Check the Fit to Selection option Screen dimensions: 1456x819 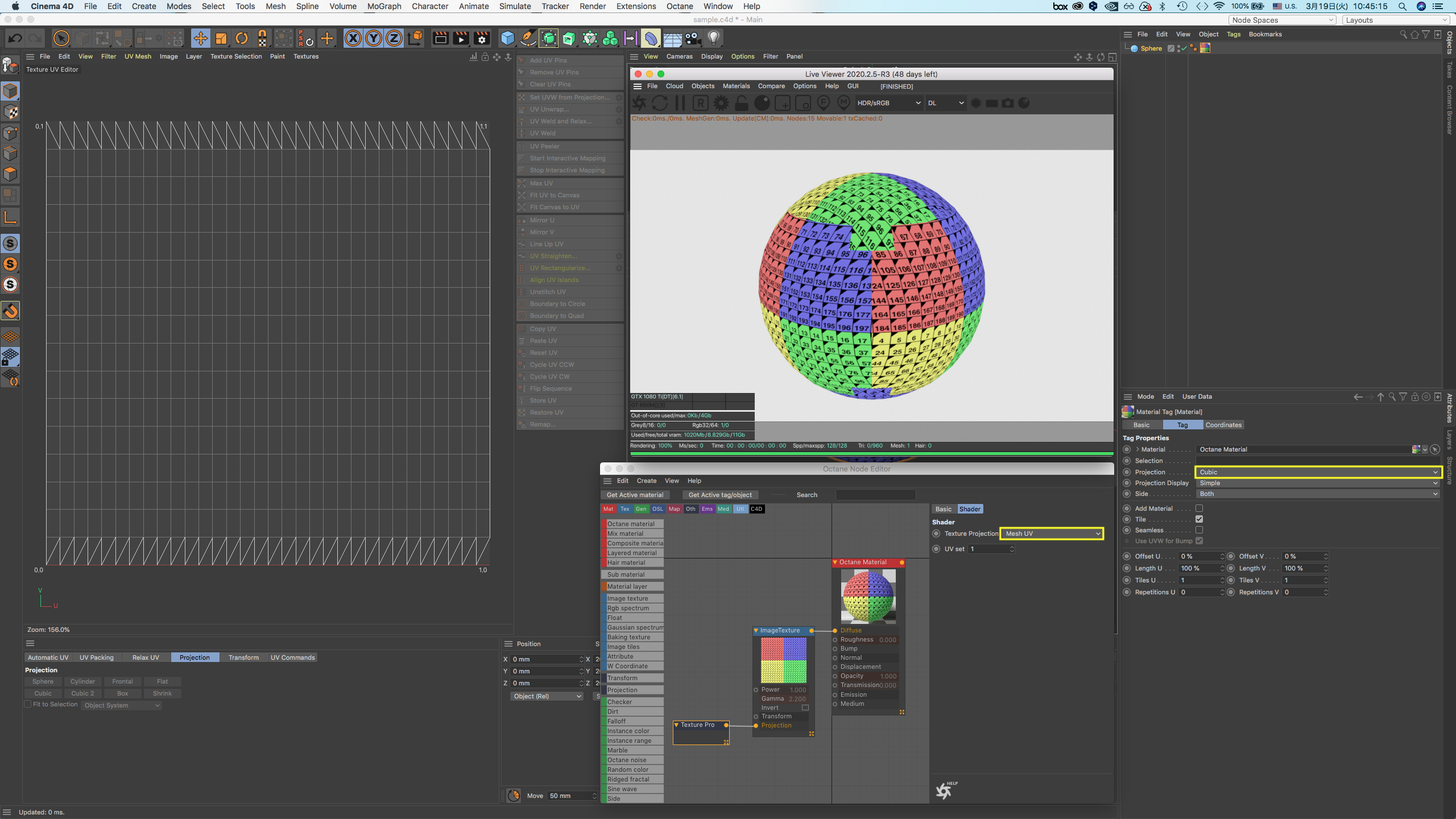tap(28, 704)
